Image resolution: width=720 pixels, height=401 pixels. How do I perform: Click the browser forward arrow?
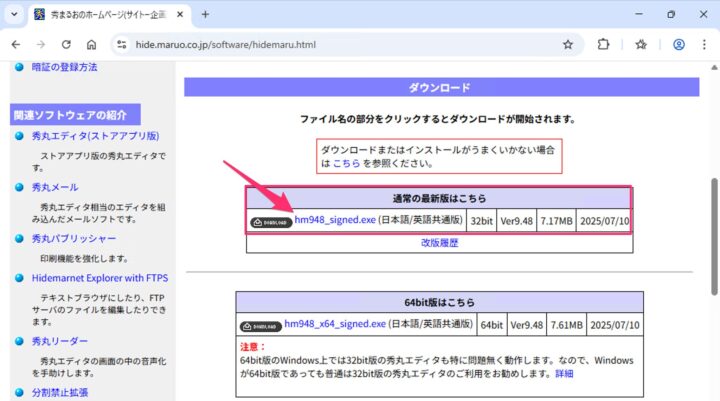tap(41, 45)
